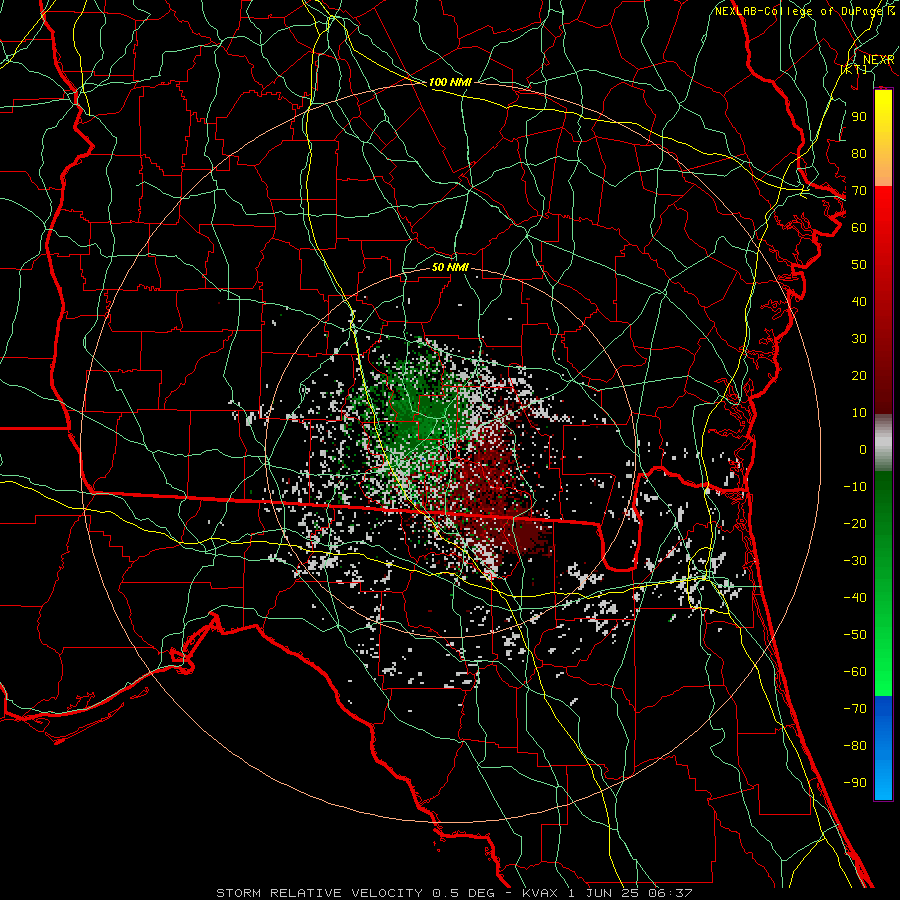Click the NEXLAB-College of DuPage credit text
Image resolution: width=900 pixels, height=900 pixels.
[x=805, y=11]
